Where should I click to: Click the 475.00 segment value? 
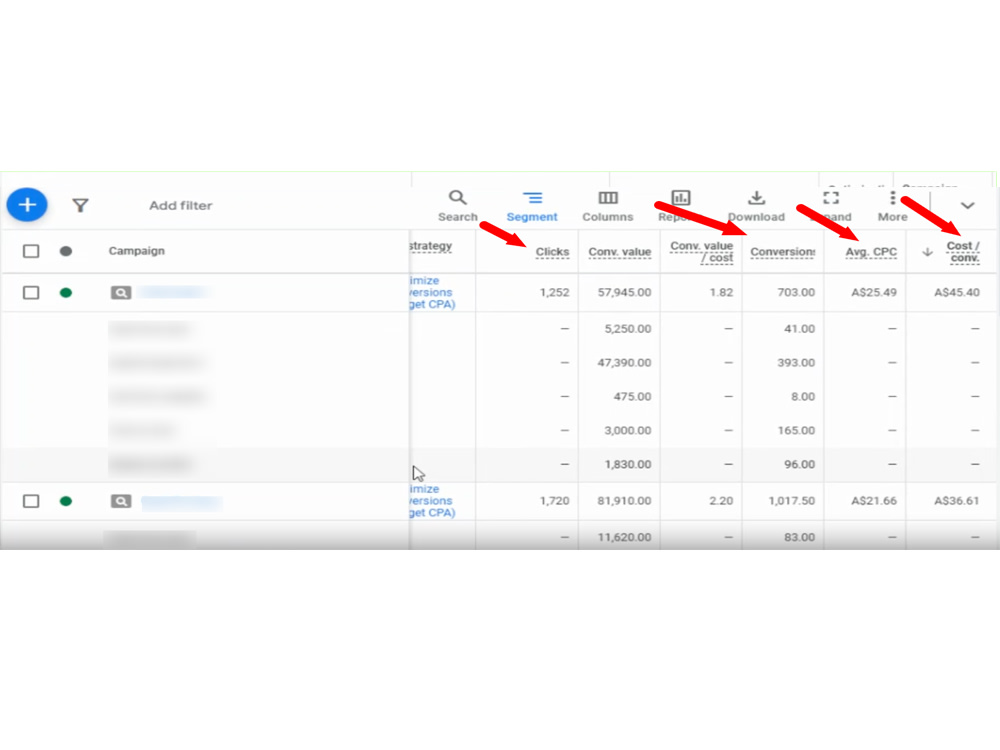point(632,396)
